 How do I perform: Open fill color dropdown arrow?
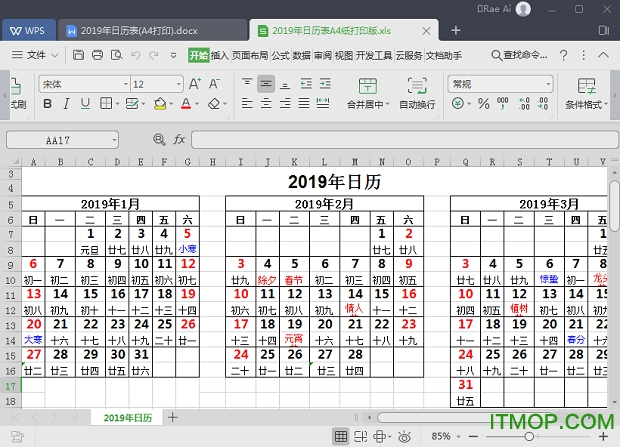[x=171, y=104]
